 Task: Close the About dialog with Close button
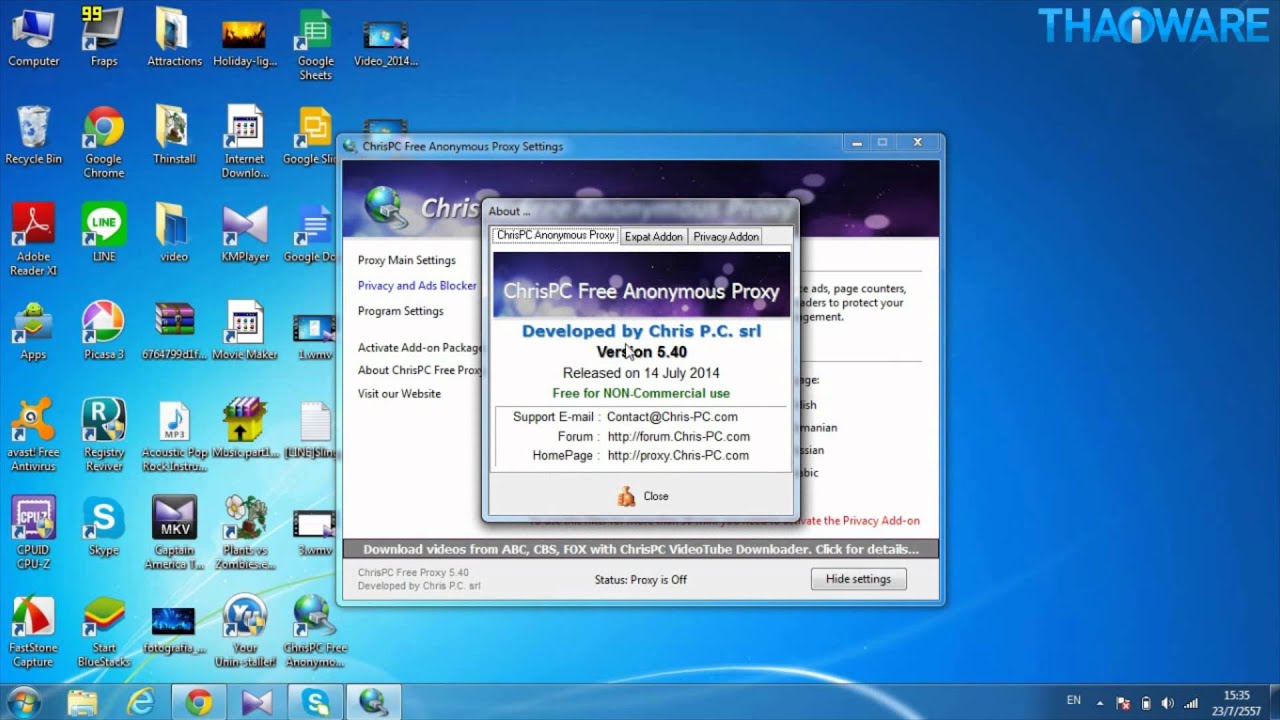[x=642, y=496]
